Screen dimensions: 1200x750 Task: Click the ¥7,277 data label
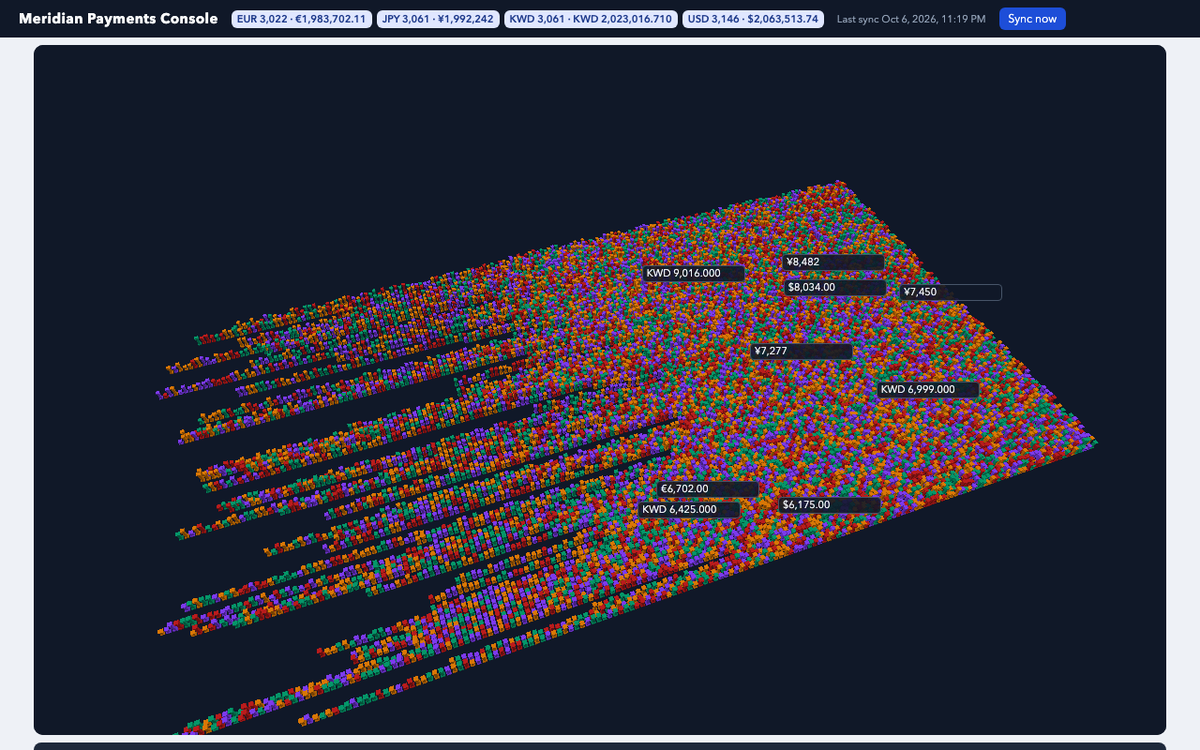pos(802,351)
